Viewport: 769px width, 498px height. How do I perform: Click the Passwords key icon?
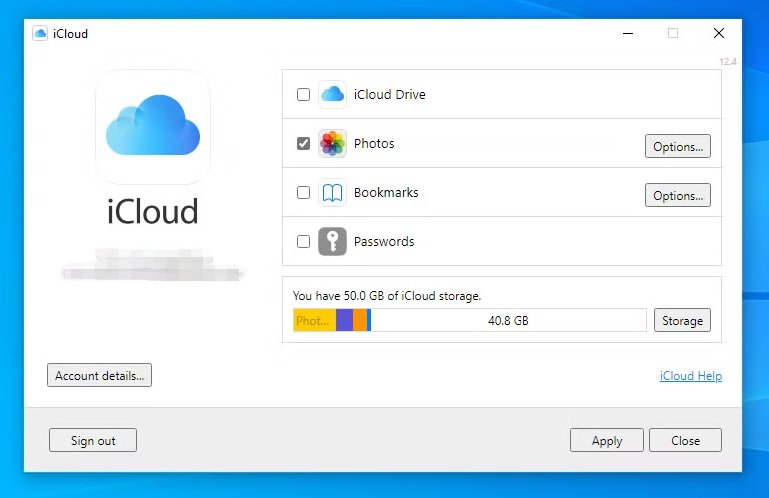coord(333,241)
